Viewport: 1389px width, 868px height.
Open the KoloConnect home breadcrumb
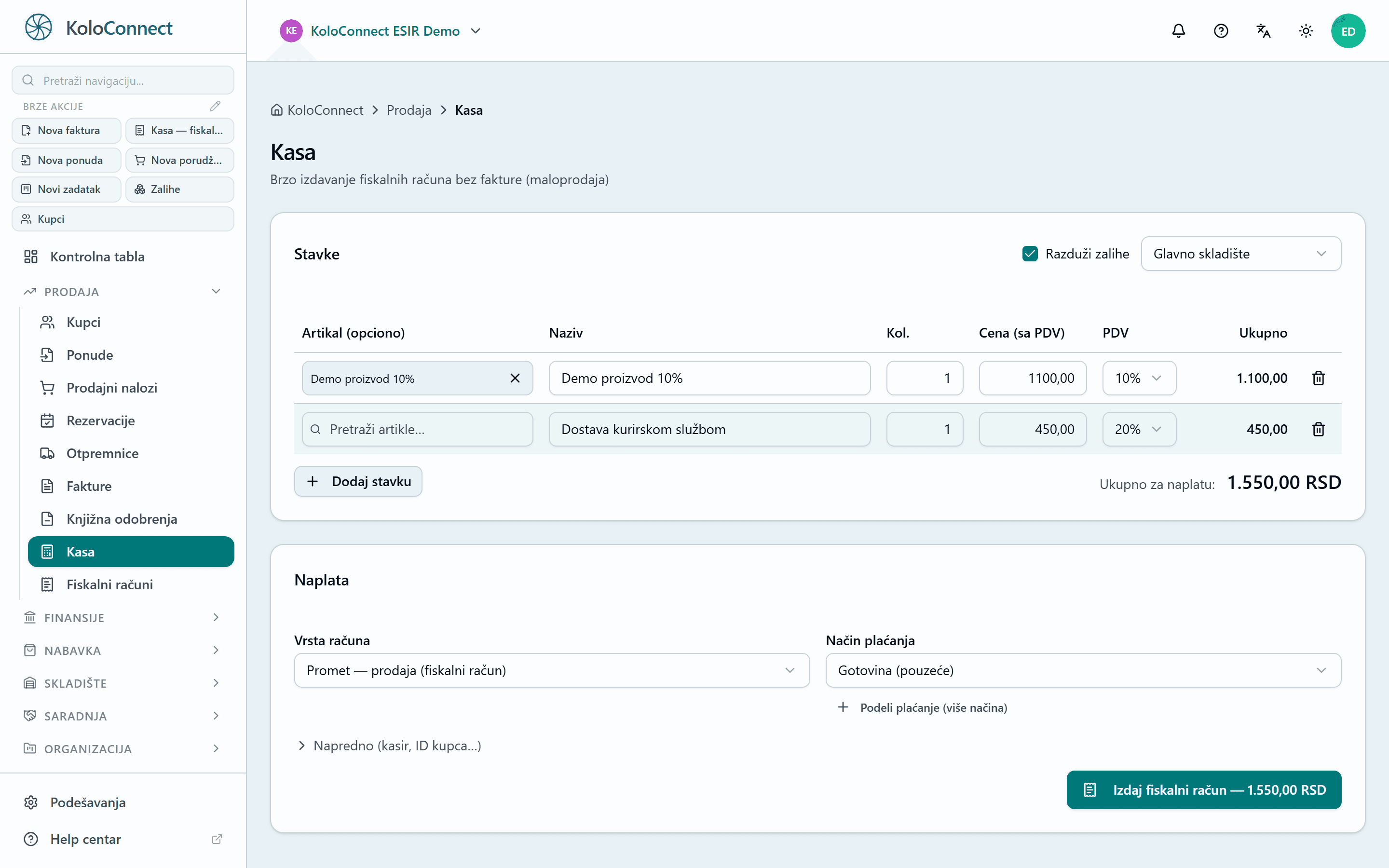317,109
